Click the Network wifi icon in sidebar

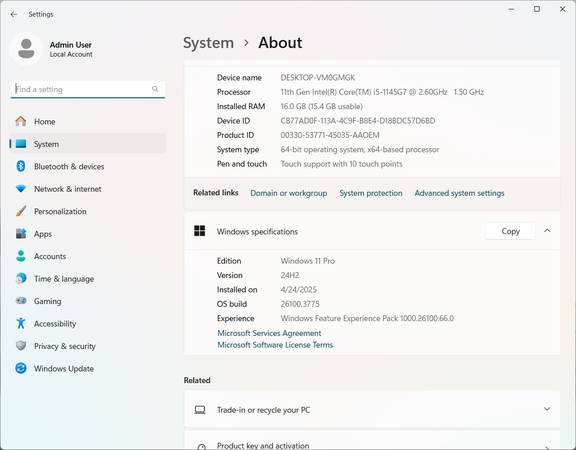[21, 189]
